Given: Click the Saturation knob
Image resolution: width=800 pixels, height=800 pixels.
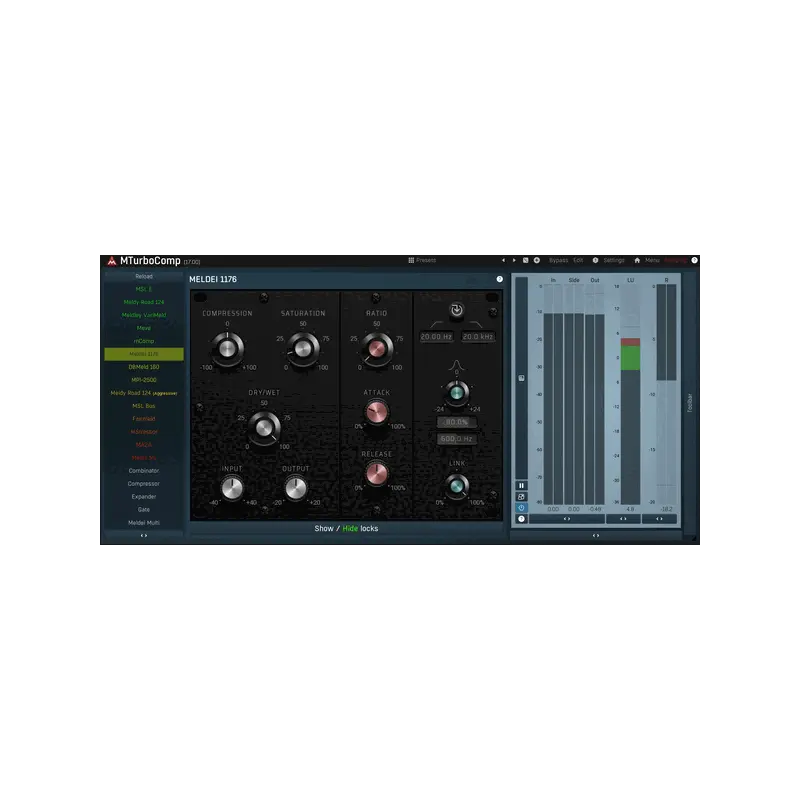Looking at the screenshot, I should [303, 349].
